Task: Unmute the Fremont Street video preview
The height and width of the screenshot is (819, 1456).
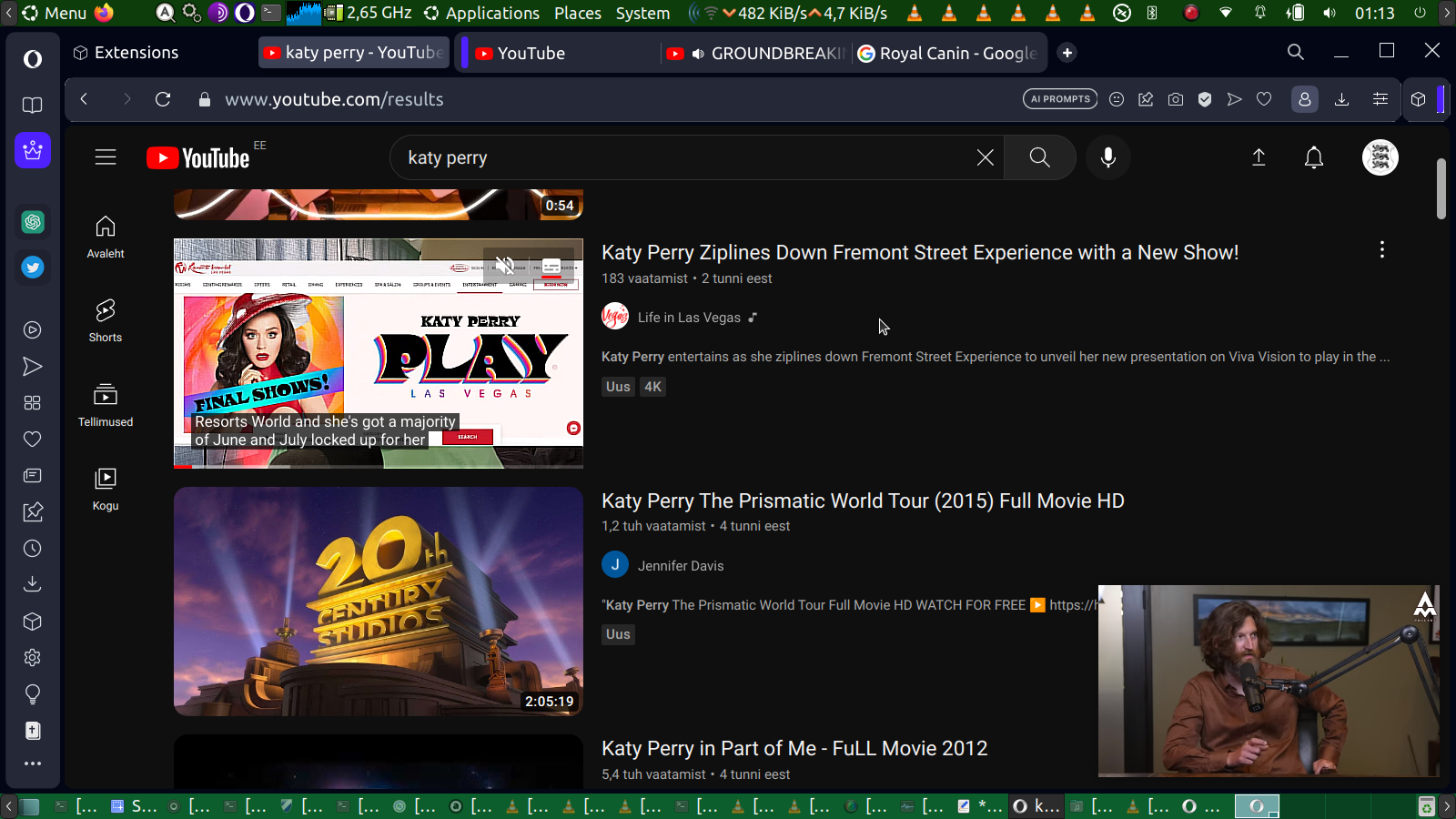Action: coord(505,266)
